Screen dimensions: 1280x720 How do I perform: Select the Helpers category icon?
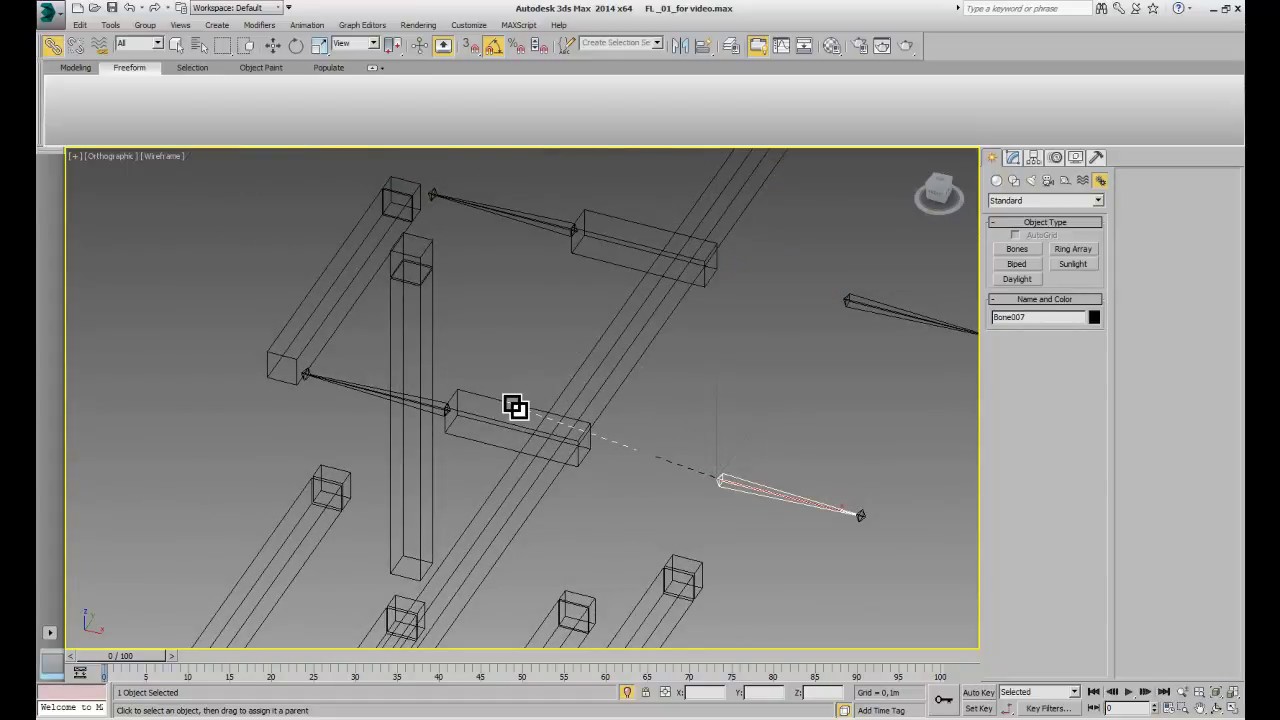tap(1066, 181)
